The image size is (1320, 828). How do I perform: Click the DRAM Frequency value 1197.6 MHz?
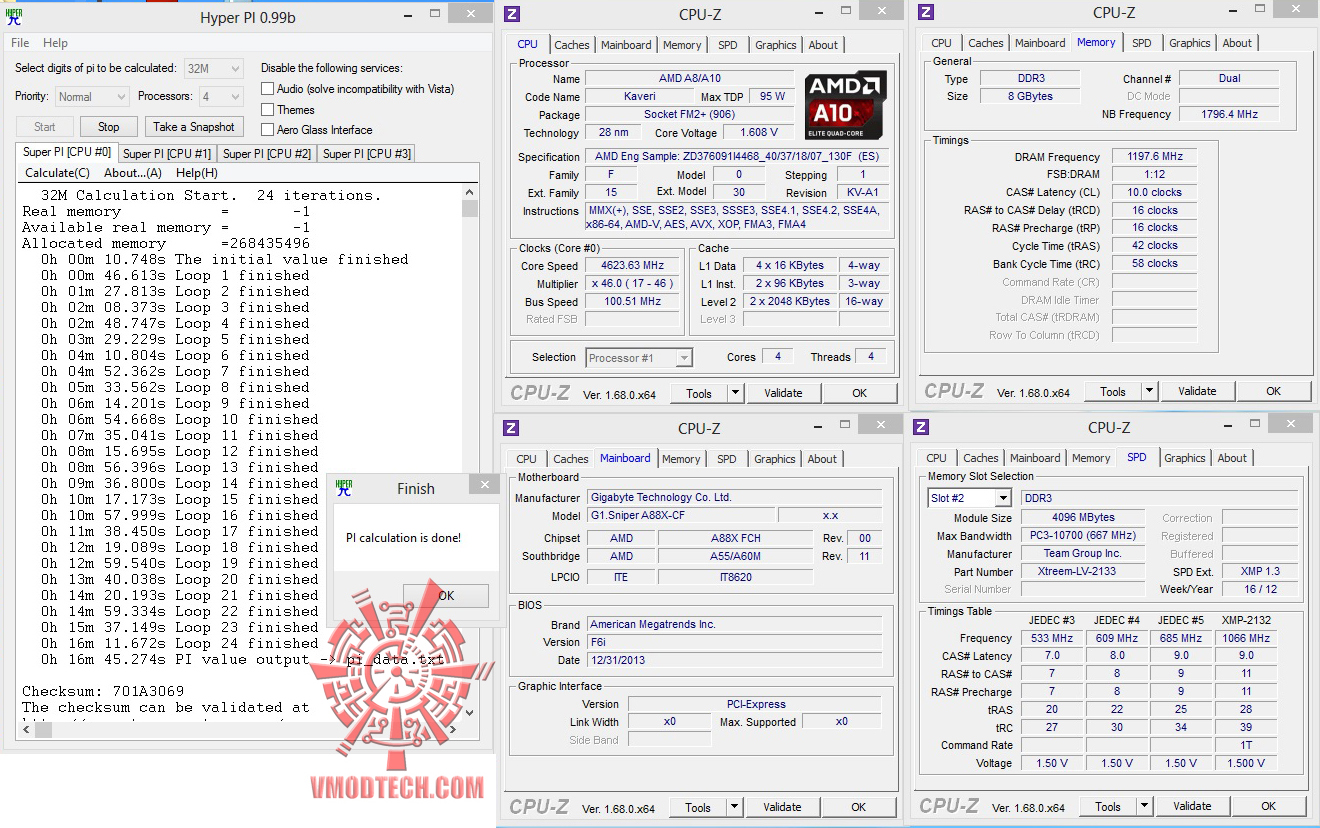pyautogui.click(x=1154, y=157)
